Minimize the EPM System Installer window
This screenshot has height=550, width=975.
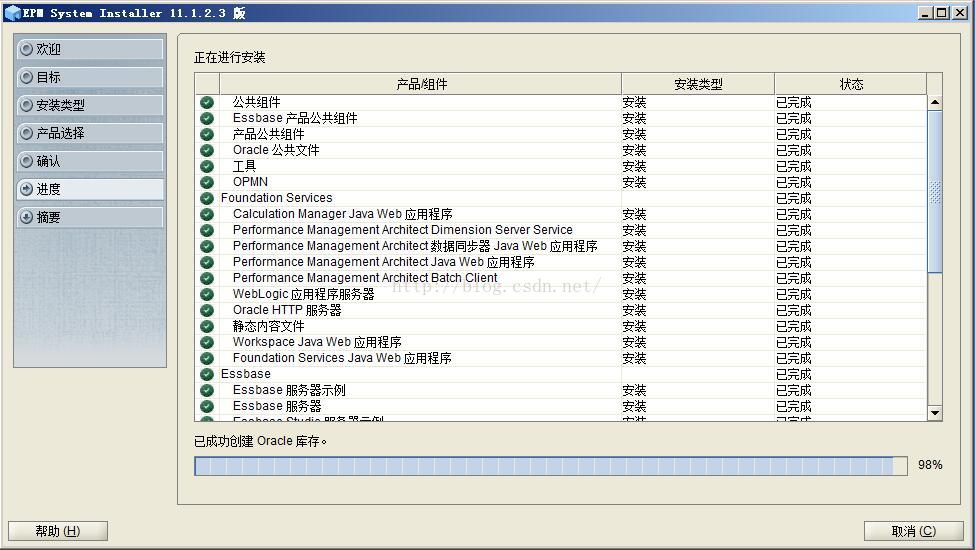[x=926, y=12]
